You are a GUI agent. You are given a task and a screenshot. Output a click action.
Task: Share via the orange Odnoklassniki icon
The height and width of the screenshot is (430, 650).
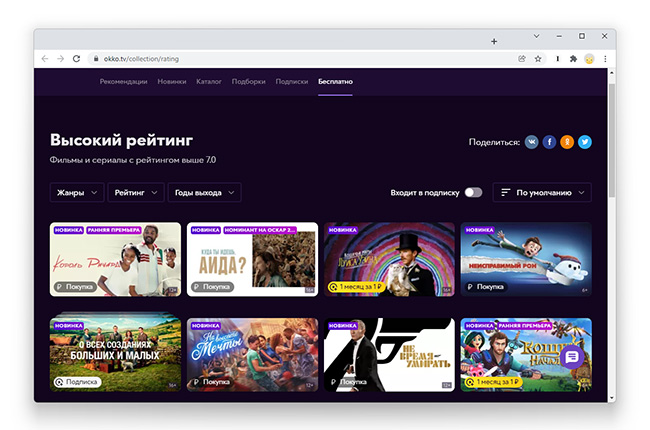click(567, 142)
